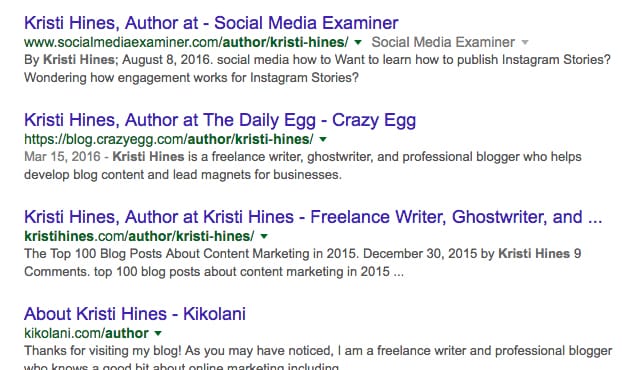Open the About Kristi Hines - Kikolani result
The width and height of the screenshot is (635, 370).
coord(135,314)
